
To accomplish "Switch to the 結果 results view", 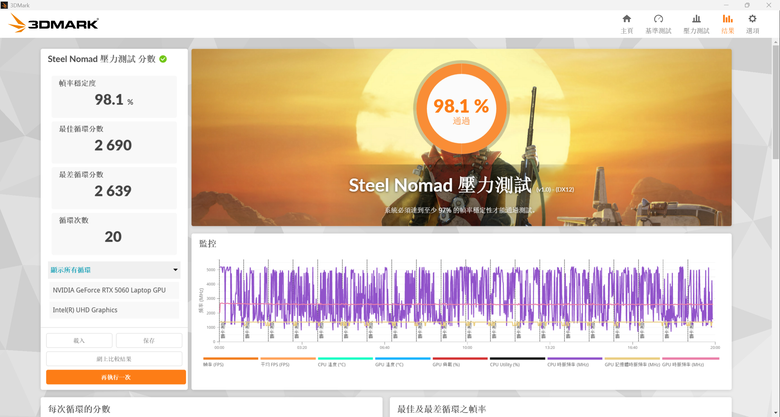I will click(728, 24).
